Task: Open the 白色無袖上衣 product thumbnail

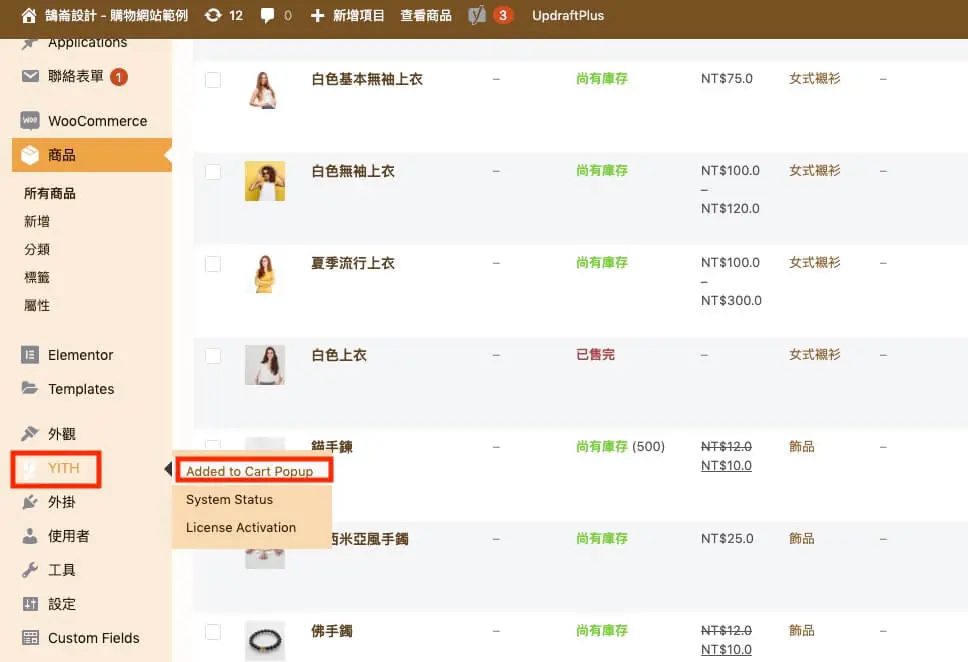Action: [x=265, y=181]
